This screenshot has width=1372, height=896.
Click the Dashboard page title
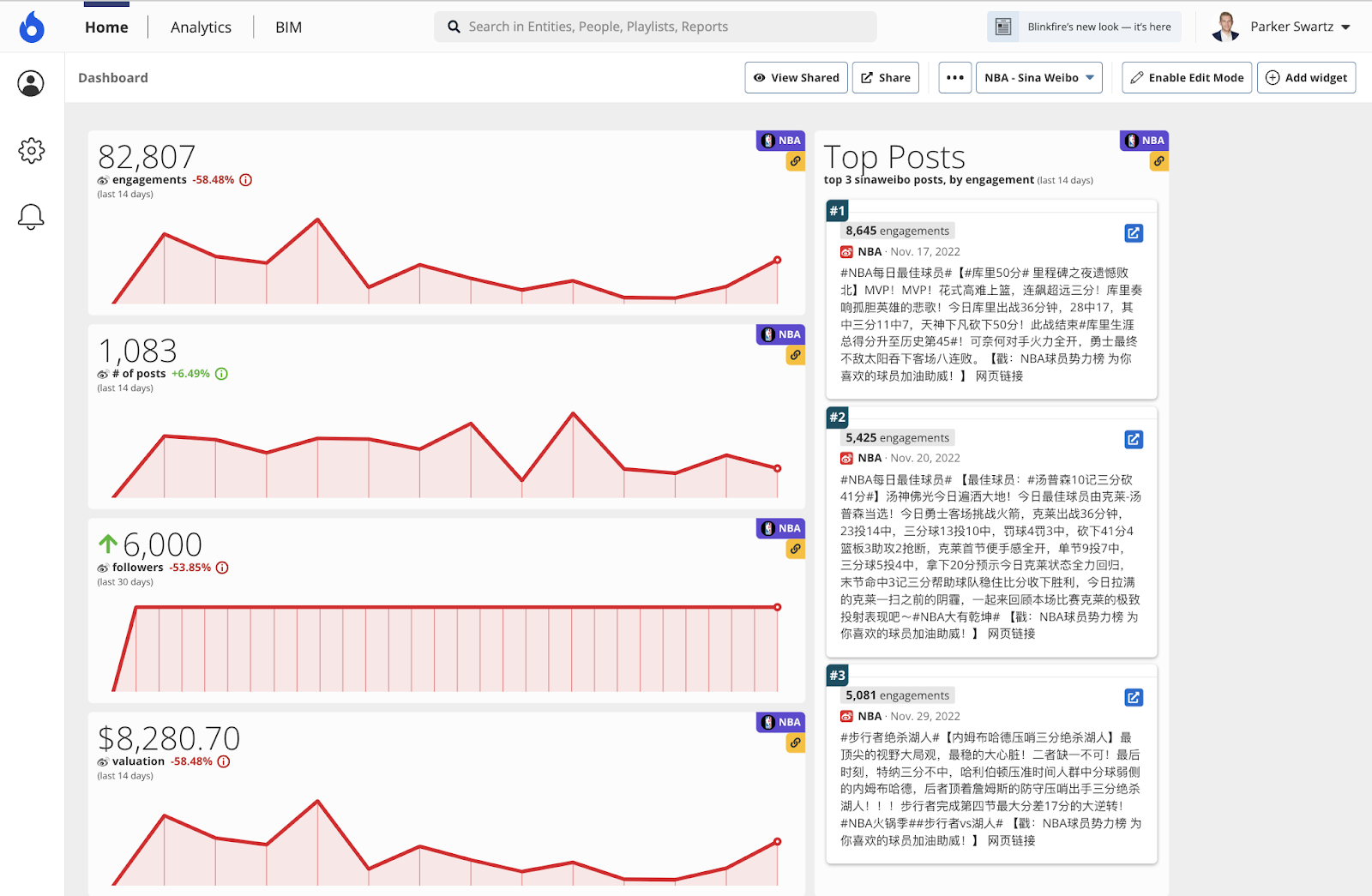click(113, 78)
